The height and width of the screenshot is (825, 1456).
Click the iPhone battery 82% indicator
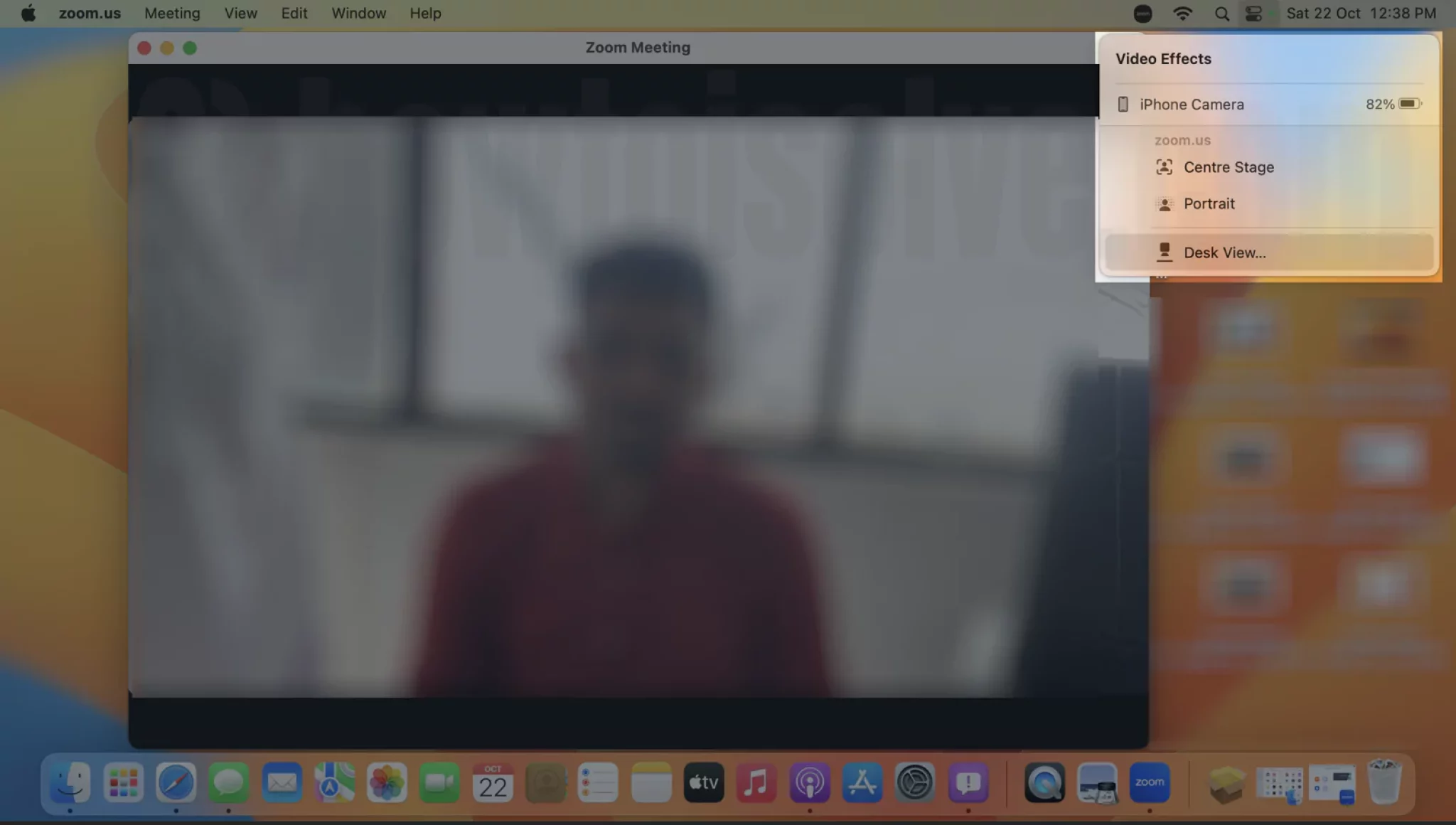(1393, 104)
